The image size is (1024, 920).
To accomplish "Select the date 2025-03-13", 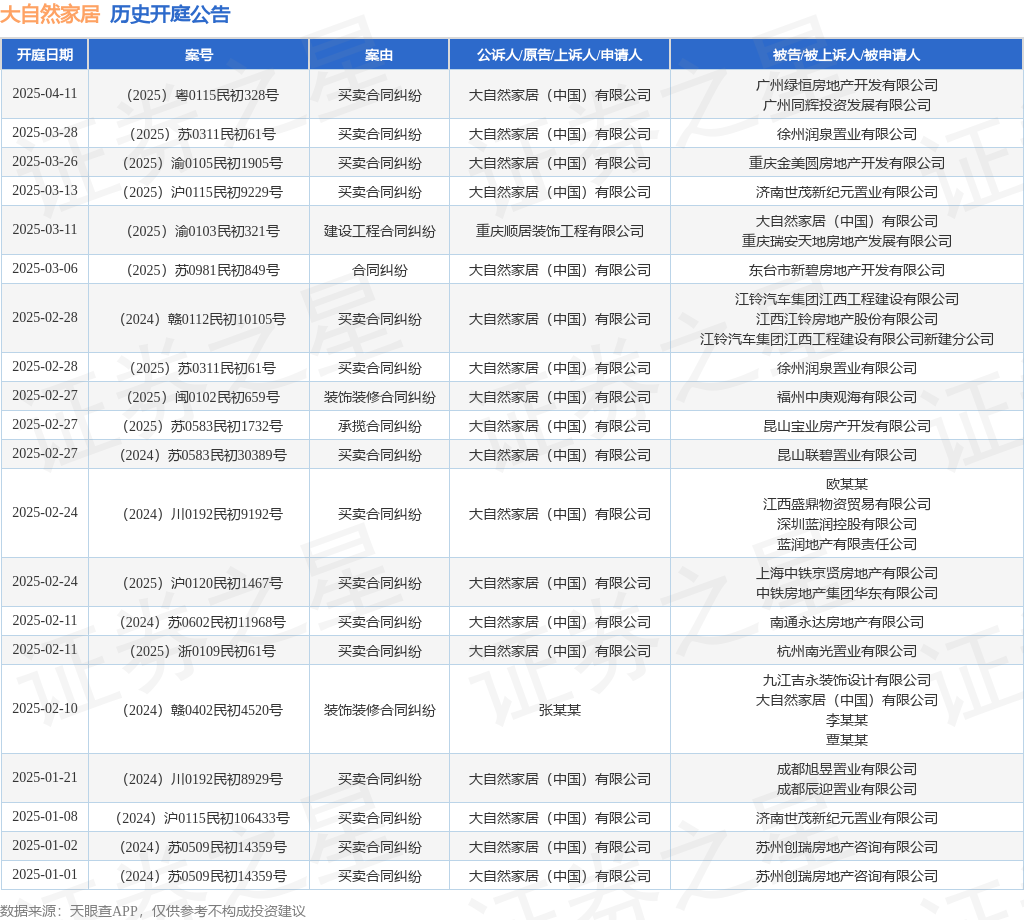I will 44,190.
